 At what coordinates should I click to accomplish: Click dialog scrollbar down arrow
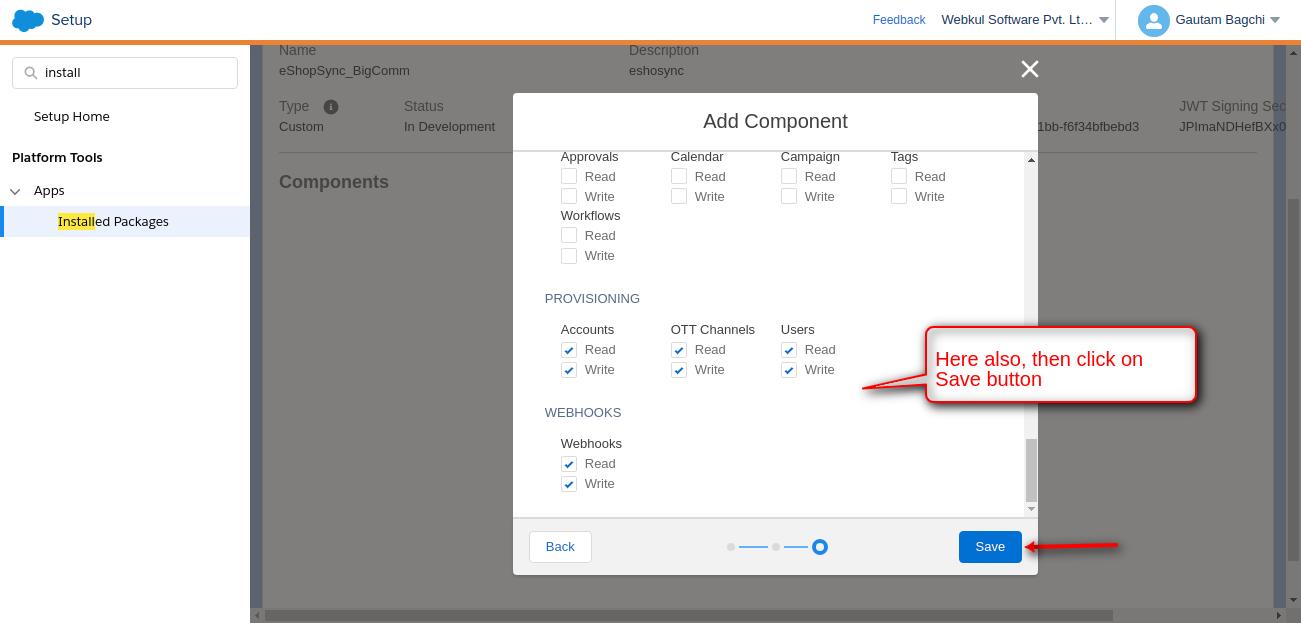[1031, 509]
